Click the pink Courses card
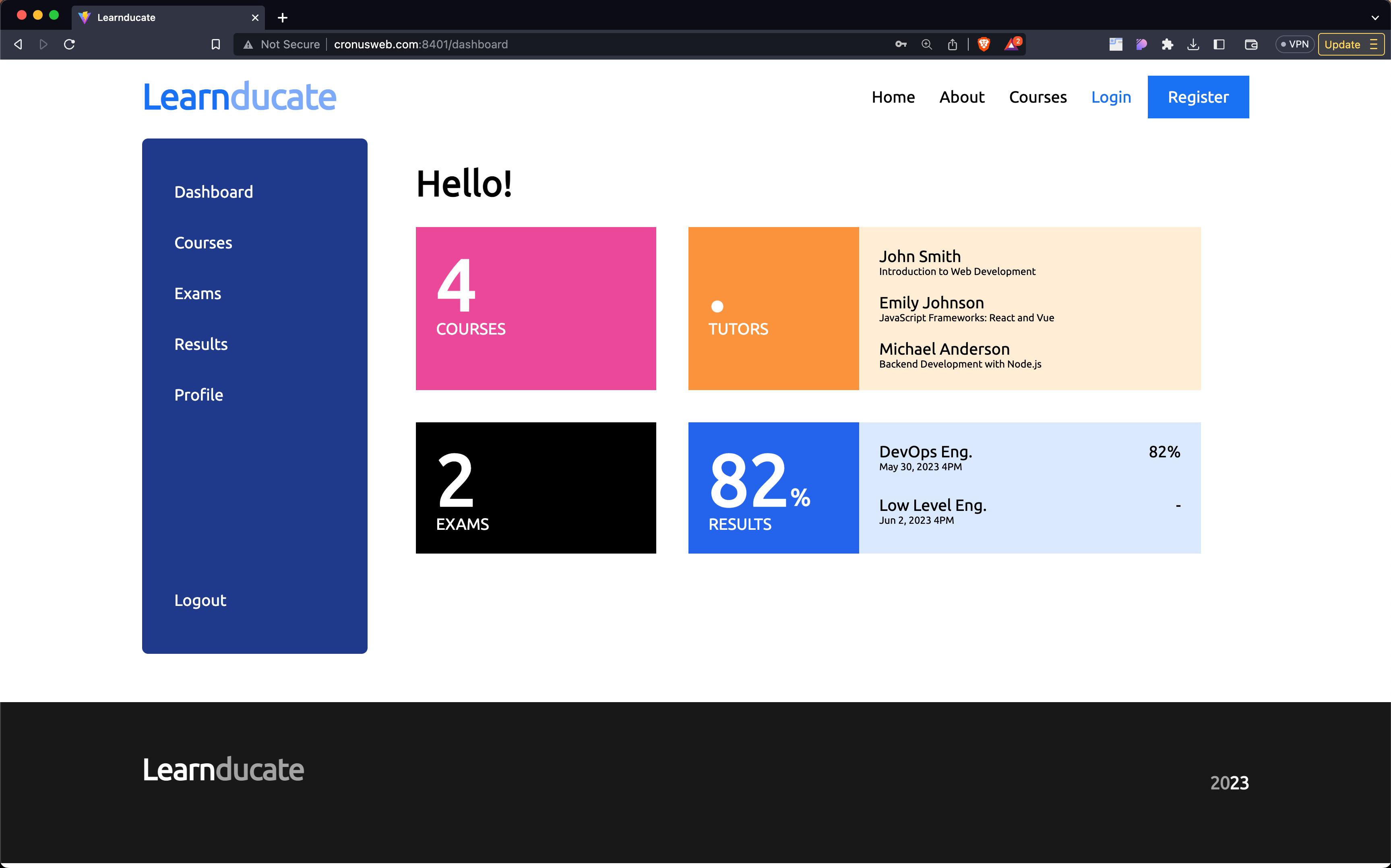The width and height of the screenshot is (1391, 868). [x=535, y=308]
